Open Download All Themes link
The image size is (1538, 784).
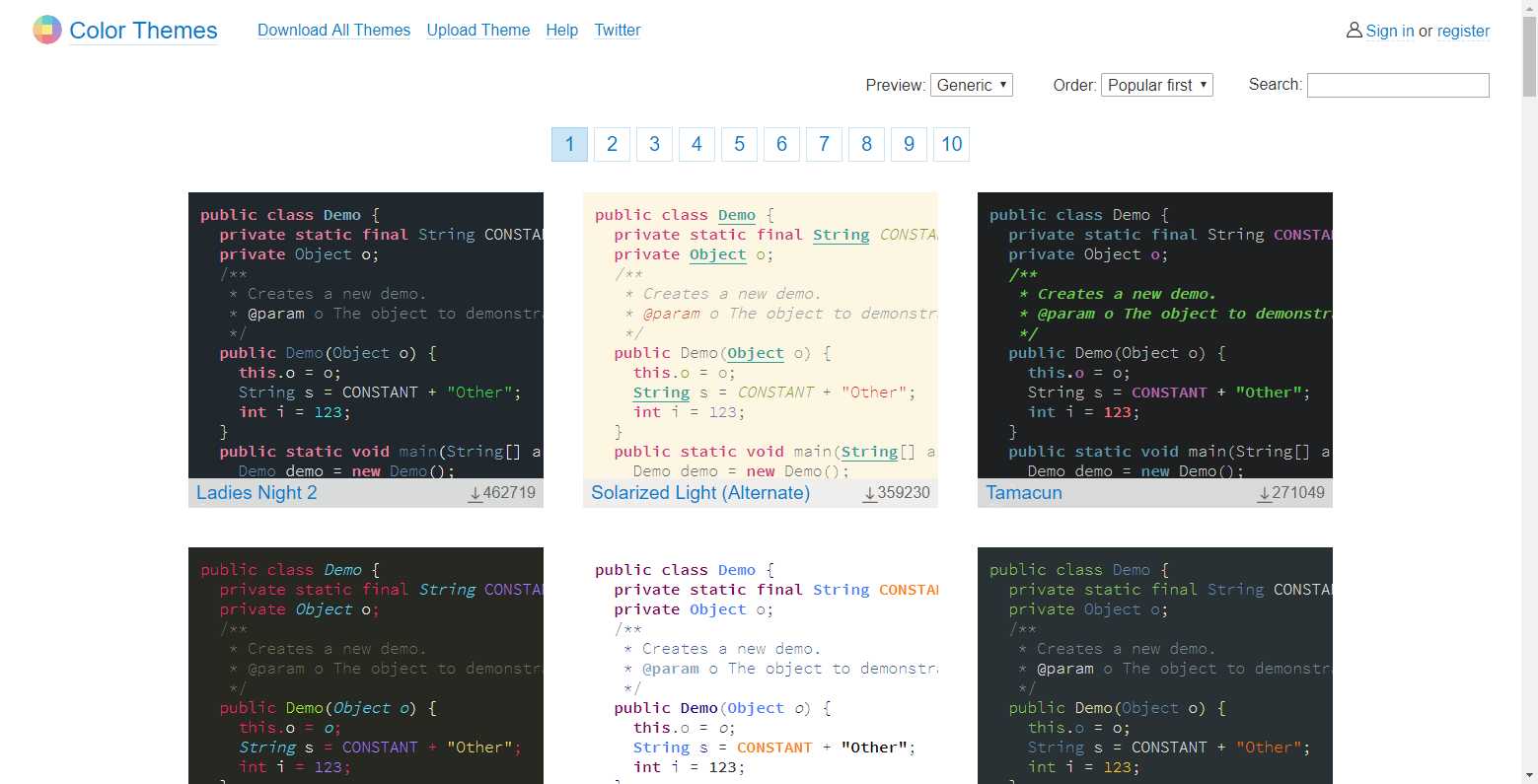pyautogui.click(x=333, y=31)
